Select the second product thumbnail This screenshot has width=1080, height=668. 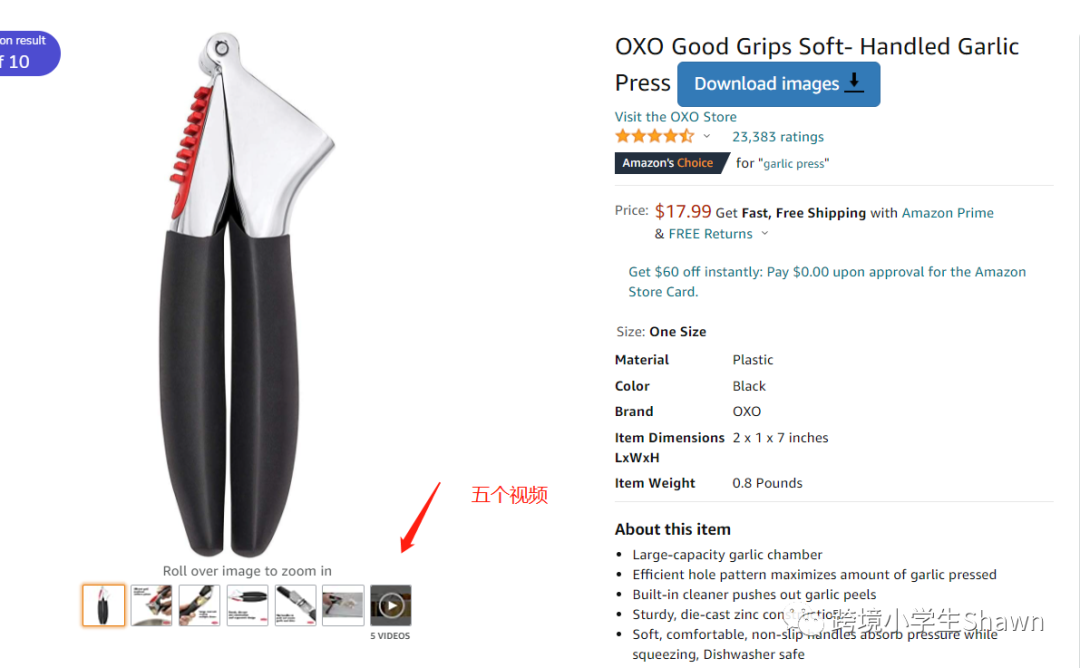coord(151,605)
